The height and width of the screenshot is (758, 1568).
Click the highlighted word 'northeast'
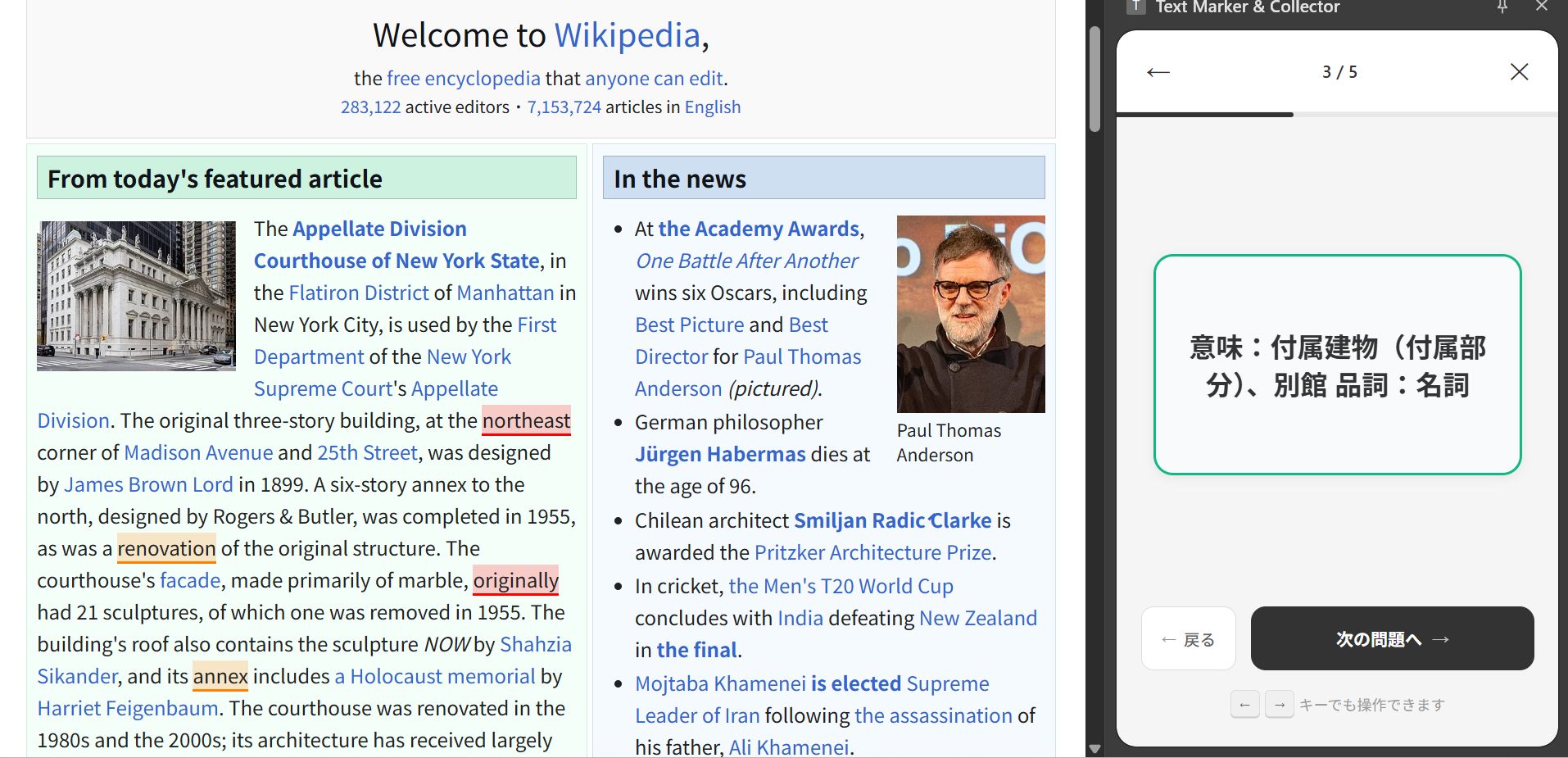[526, 420]
